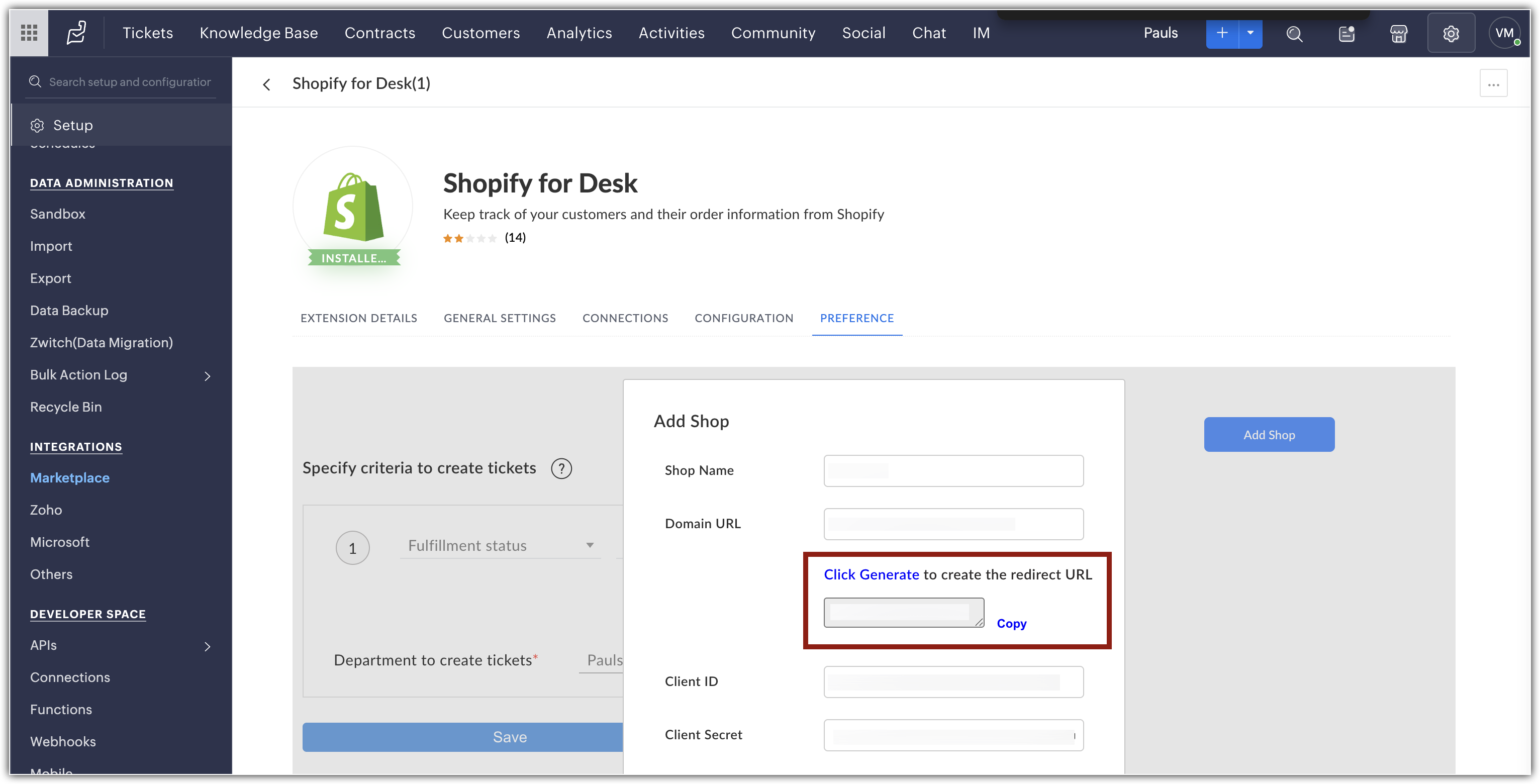
Task: Open the setup gear icon
Action: point(1451,34)
